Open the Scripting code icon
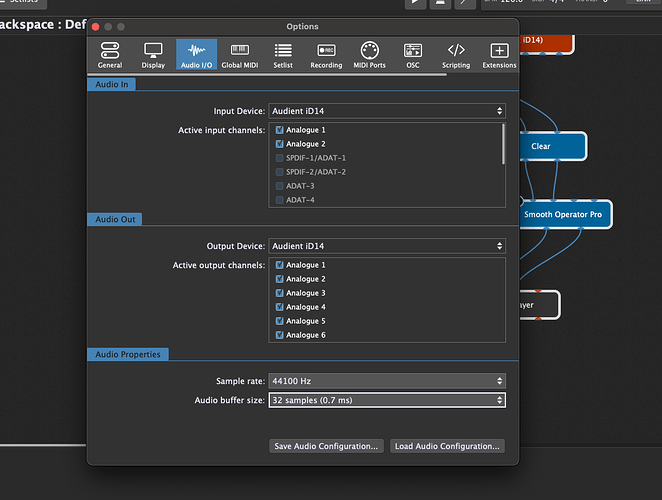 coord(456,56)
